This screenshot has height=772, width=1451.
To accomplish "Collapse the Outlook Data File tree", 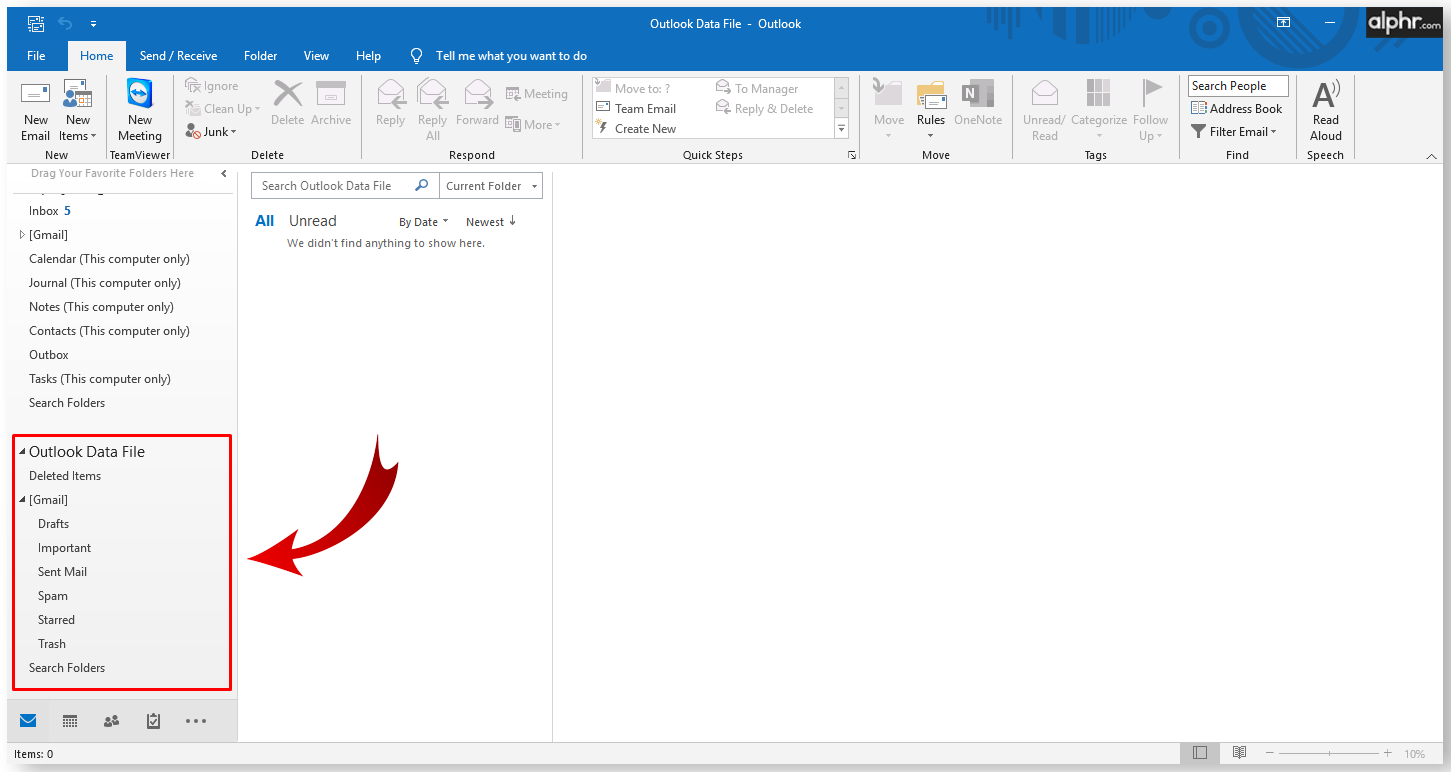I will [x=22, y=452].
